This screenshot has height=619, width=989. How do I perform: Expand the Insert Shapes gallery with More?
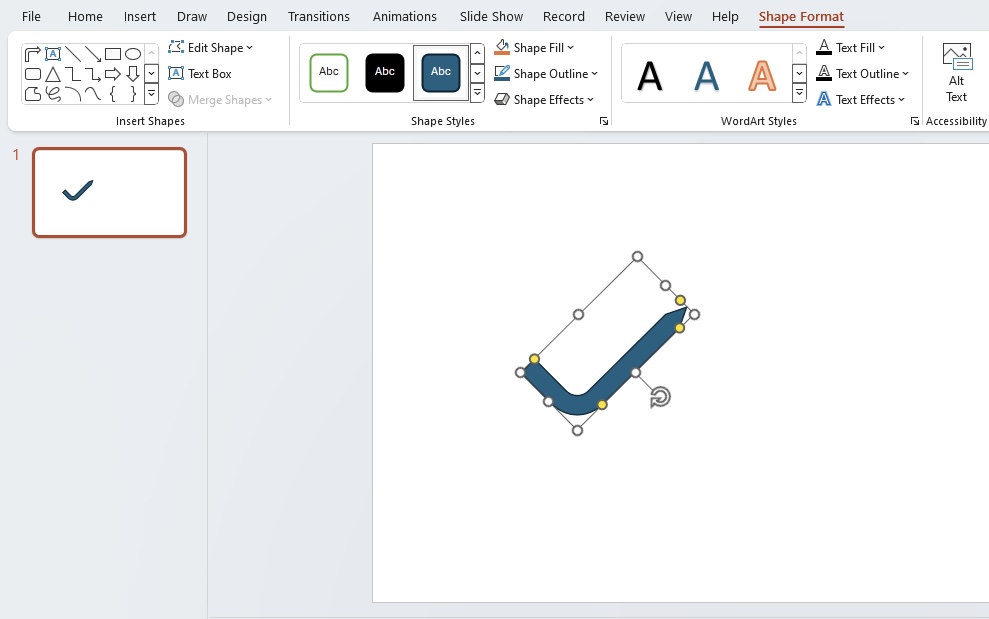[x=151, y=94]
